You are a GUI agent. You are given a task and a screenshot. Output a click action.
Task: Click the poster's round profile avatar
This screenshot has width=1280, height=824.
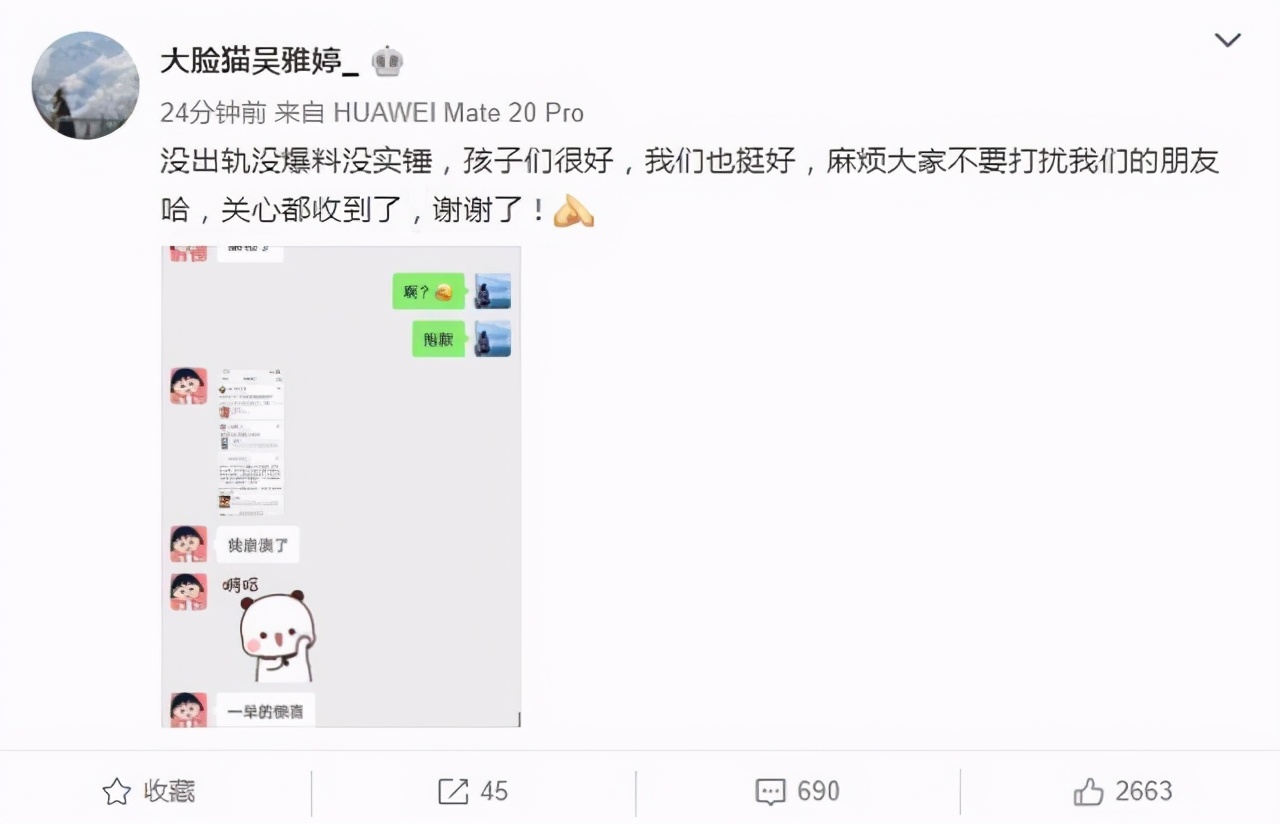pyautogui.click(x=85, y=85)
